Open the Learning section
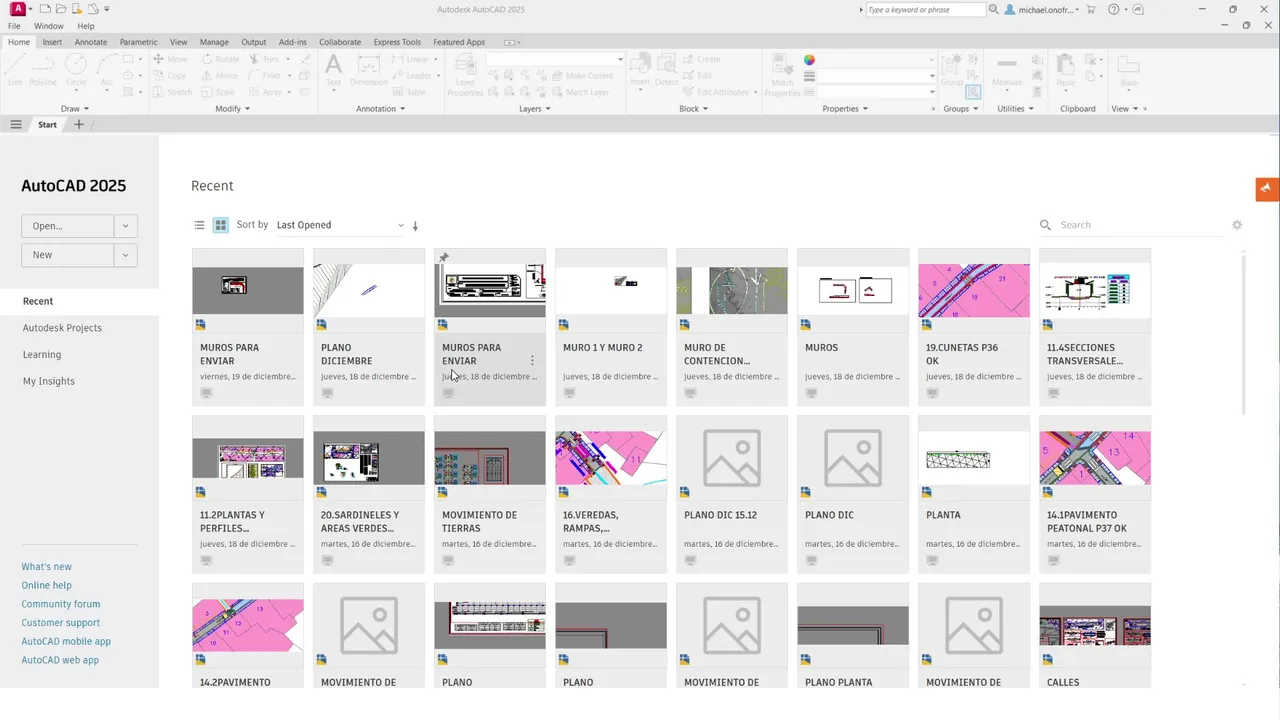Screen dimensions: 1280x720 pos(42,354)
